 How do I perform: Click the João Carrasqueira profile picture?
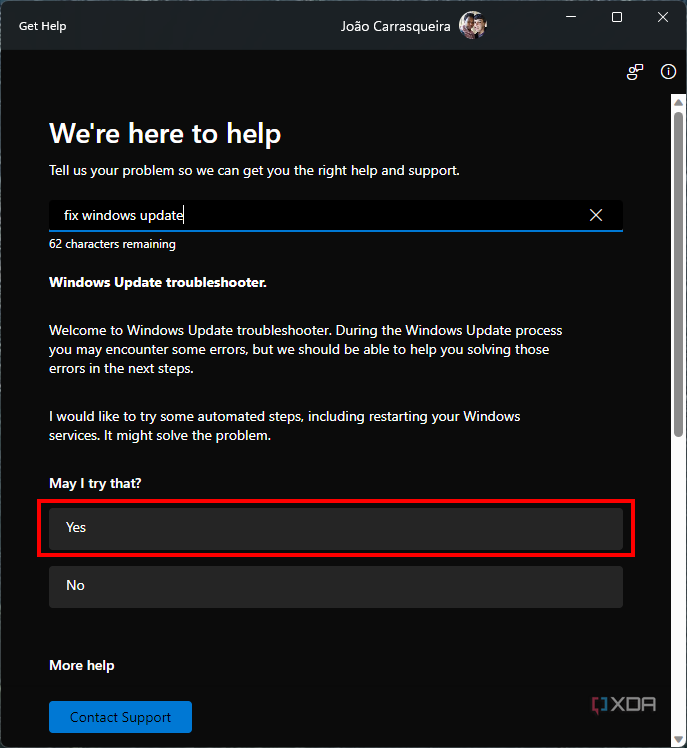pos(472,25)
